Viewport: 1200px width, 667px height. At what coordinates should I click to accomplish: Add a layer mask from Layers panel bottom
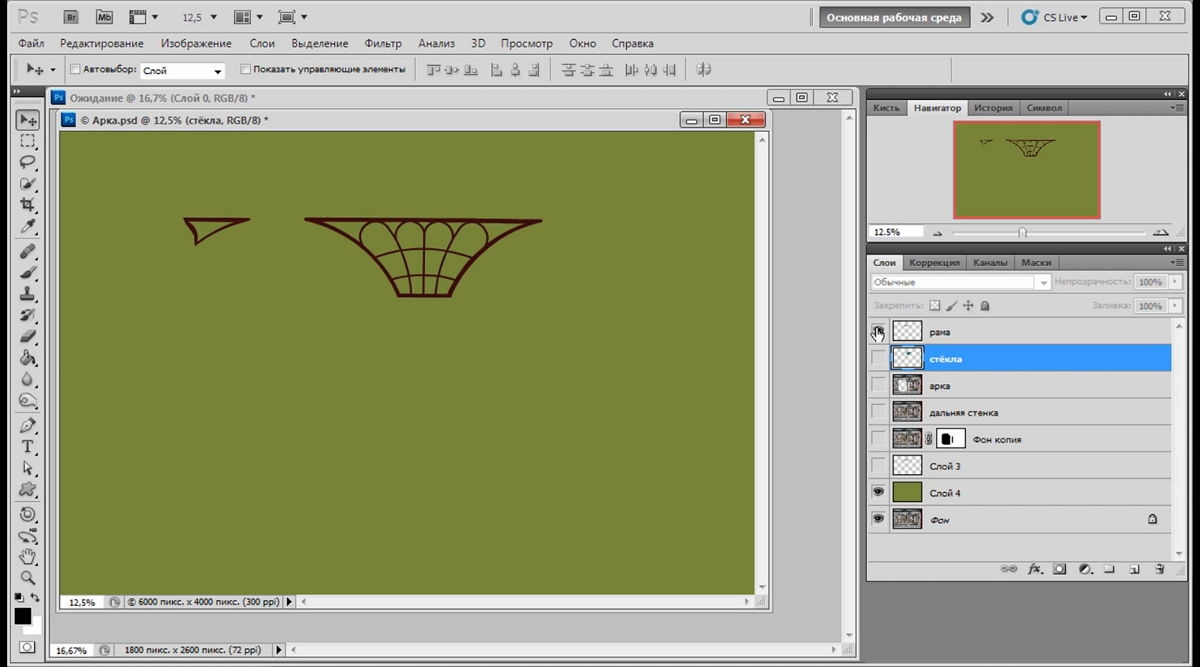[1059, 569]
